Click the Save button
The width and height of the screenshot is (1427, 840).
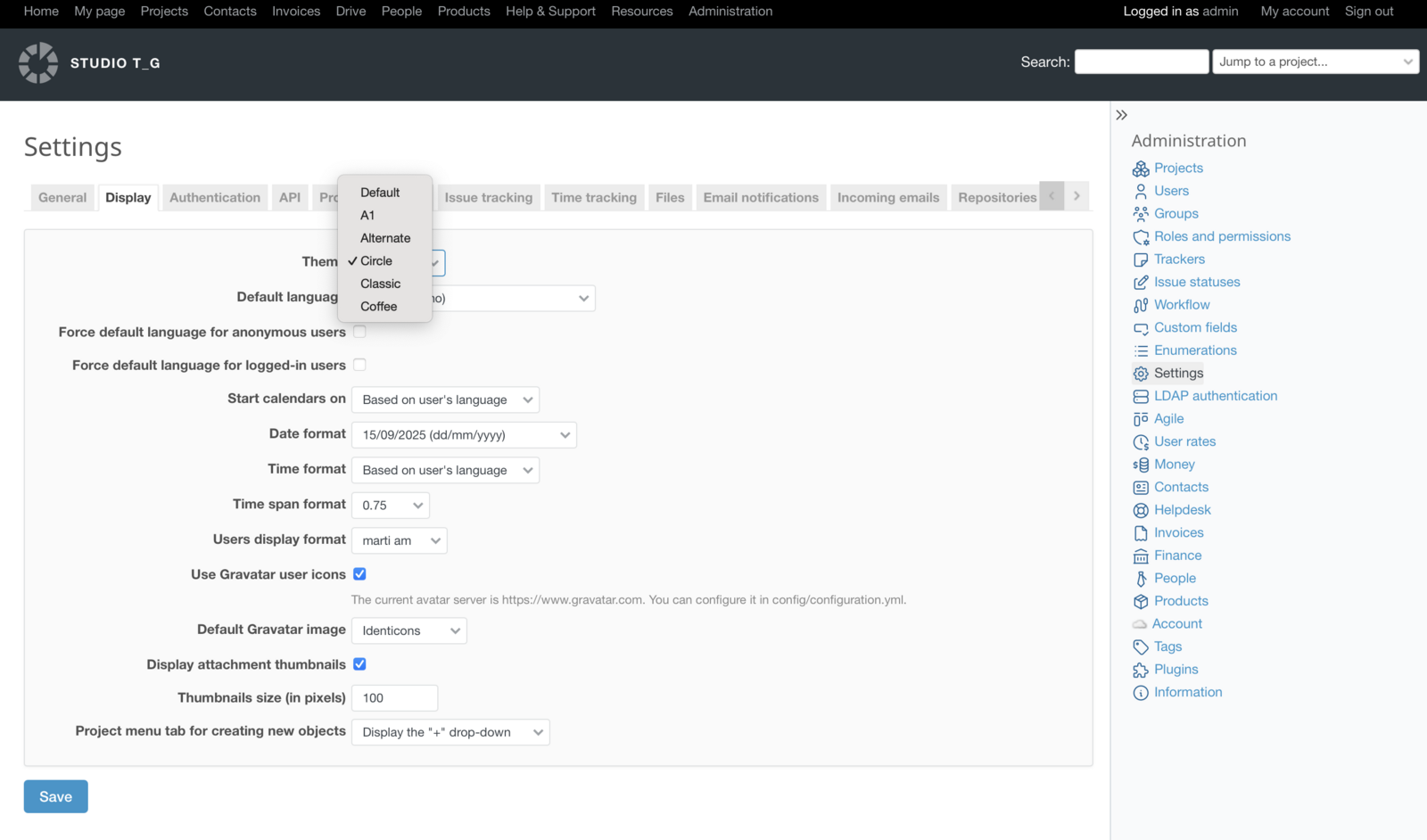tap(55, 796)
